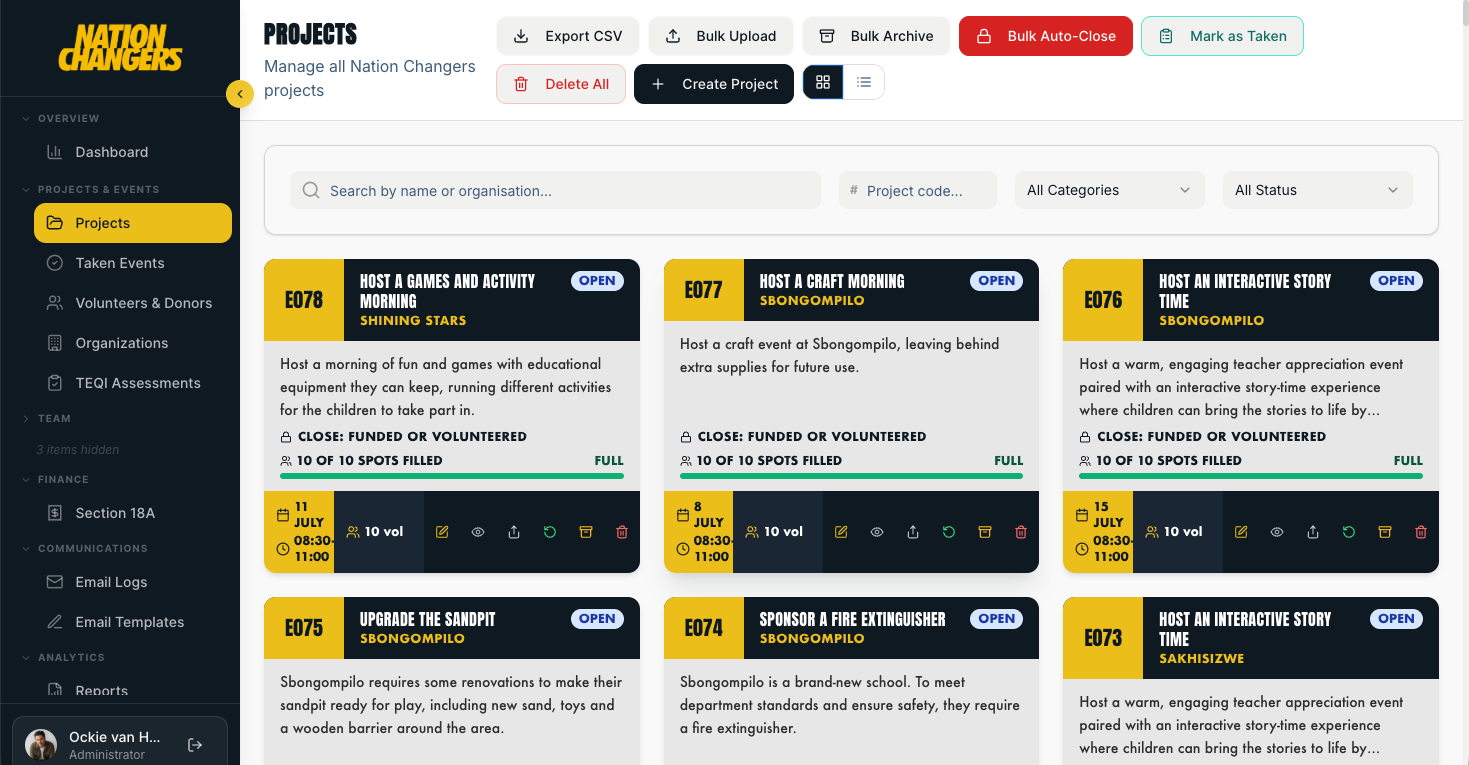The width and height of the screenshot is (1469, 765).
Task: Open Reports under Analytics
Action: (133, 690)
